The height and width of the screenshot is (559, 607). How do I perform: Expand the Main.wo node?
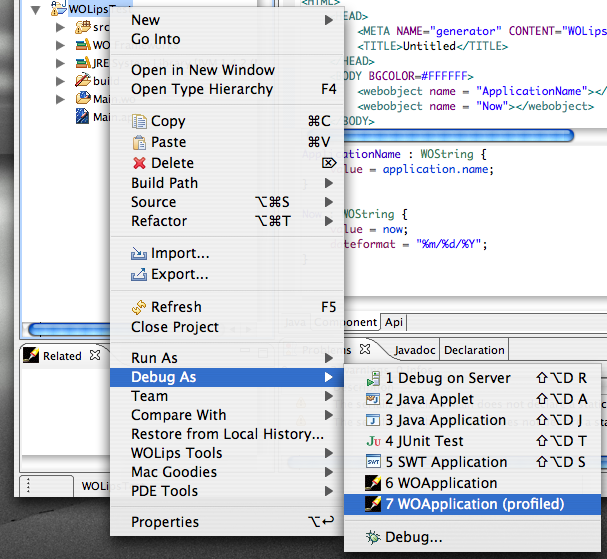point(60,99)
